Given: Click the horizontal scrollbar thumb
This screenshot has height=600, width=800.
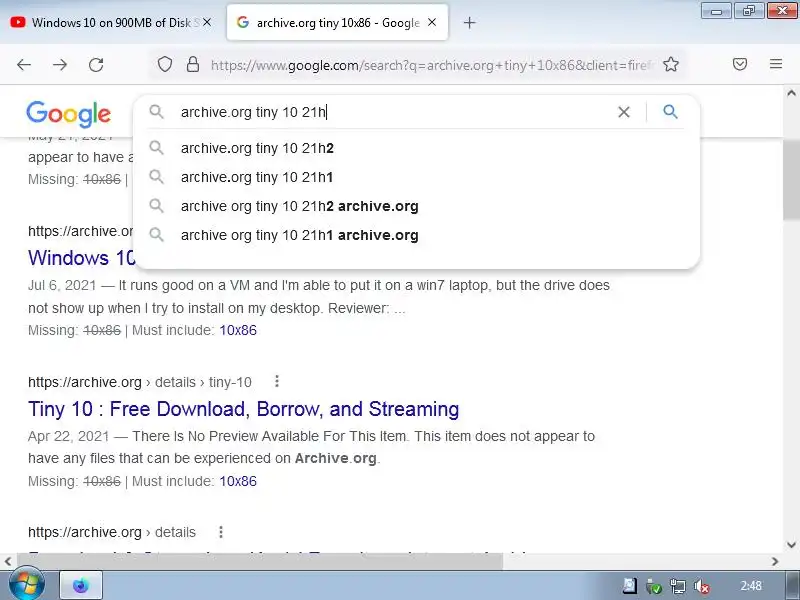Looking at the screenshot, I should coord(260,562).
